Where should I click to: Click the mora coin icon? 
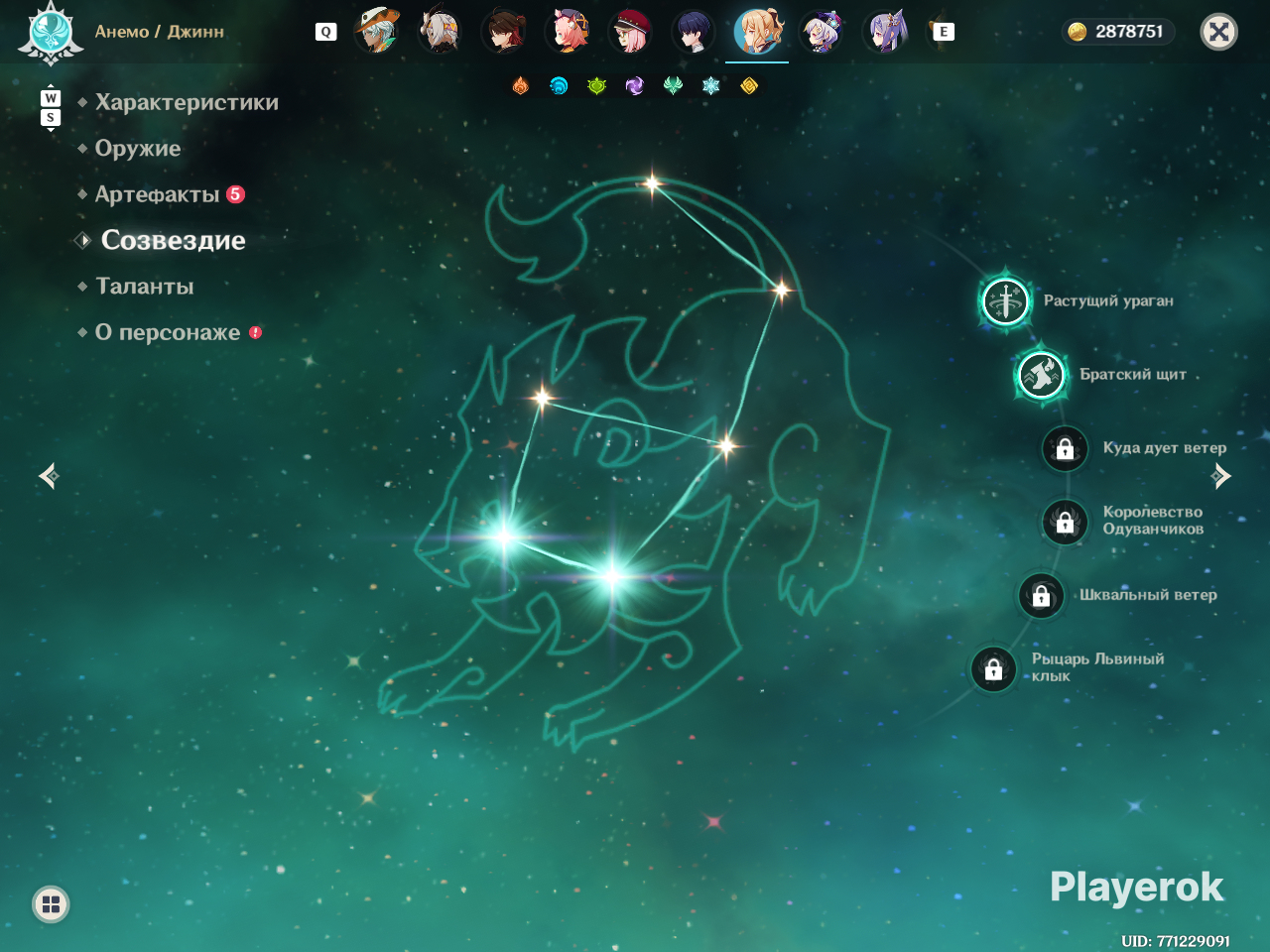point(1078,32)
